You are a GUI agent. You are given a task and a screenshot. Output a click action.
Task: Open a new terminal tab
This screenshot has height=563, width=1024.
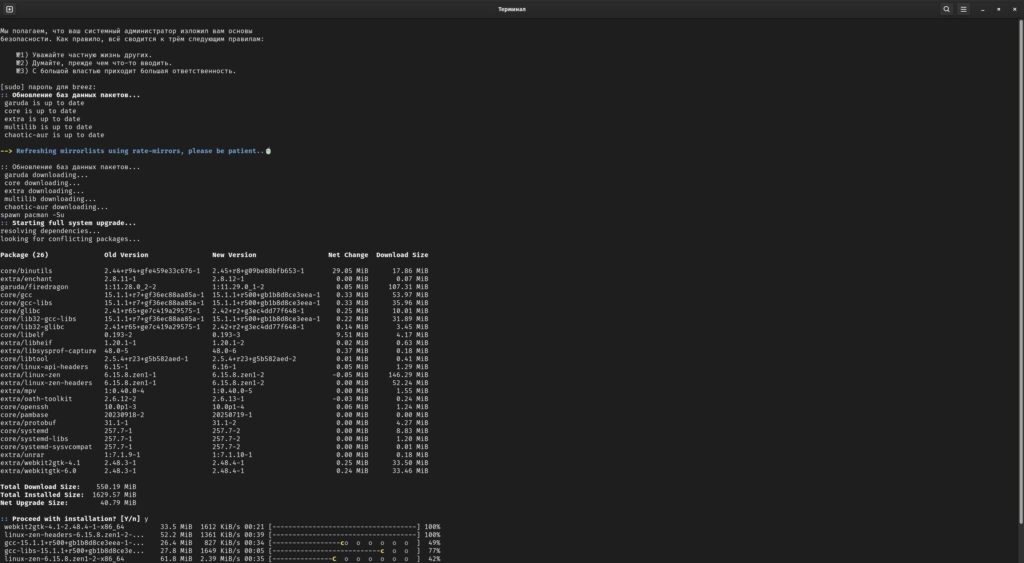pyautogui.click(x=9, y=9)
